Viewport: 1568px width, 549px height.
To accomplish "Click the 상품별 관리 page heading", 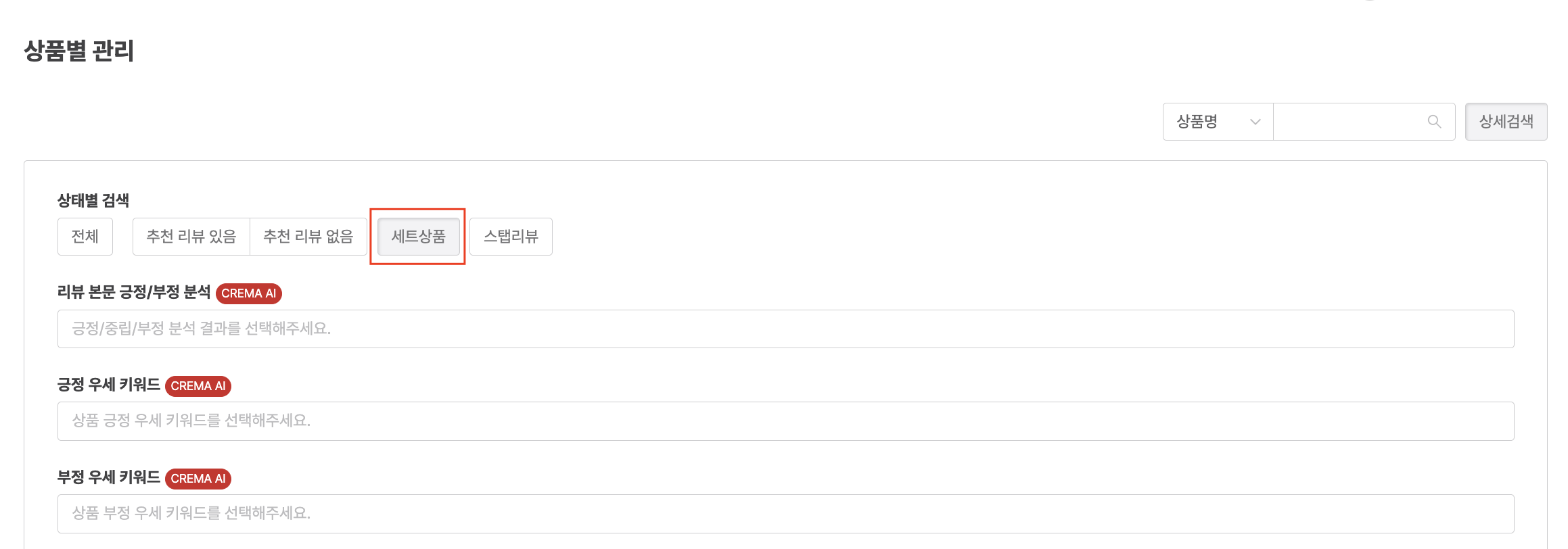I will click(x=79, y=51).
